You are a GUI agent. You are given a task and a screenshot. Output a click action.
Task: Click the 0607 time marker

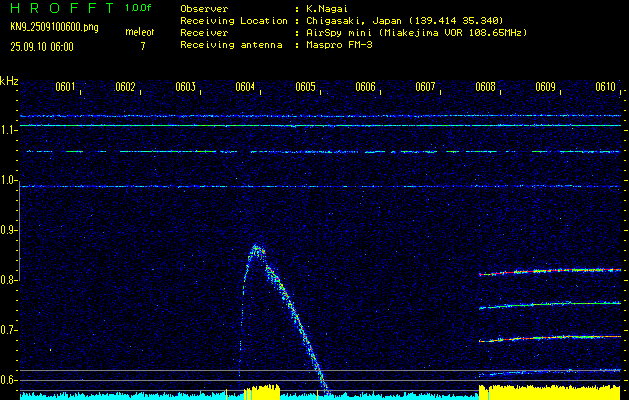coord(425,87)
